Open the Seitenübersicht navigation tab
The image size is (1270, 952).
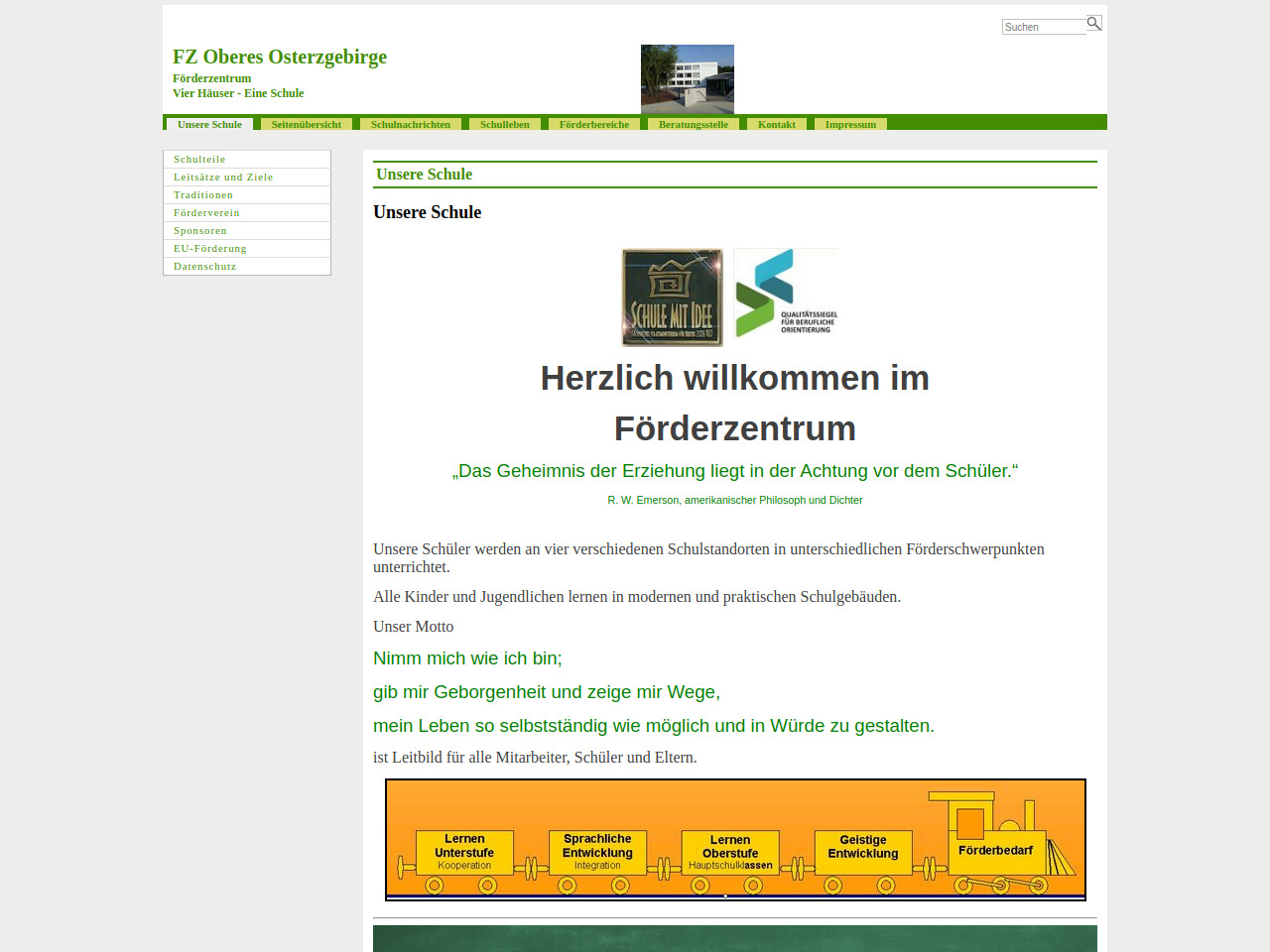click(x=306, y=124)
